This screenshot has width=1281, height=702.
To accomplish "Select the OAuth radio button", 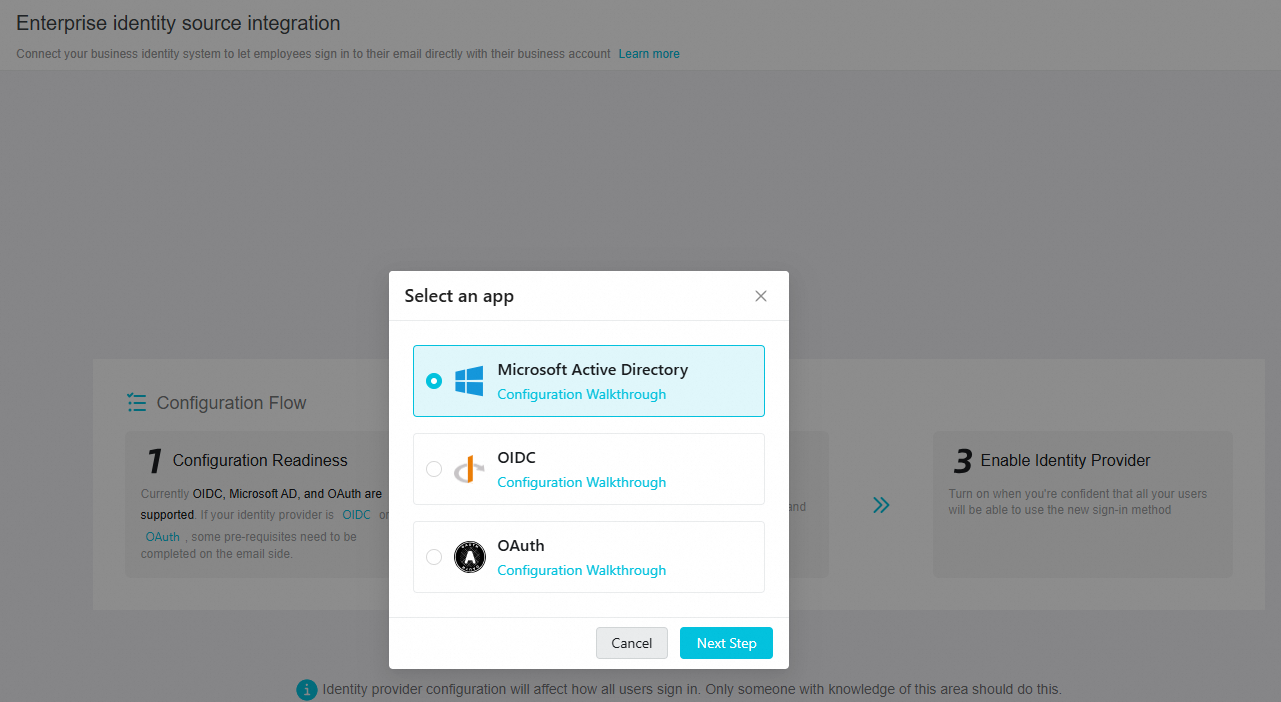I will point(434,557).
